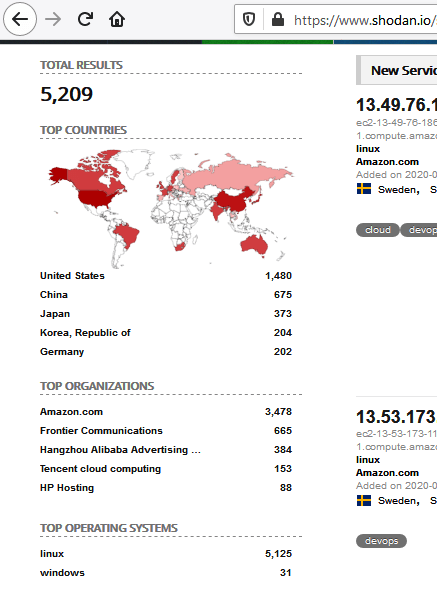Screen dimensions: 437x591
Task: Open the New Service tab header
Action: 397,70
